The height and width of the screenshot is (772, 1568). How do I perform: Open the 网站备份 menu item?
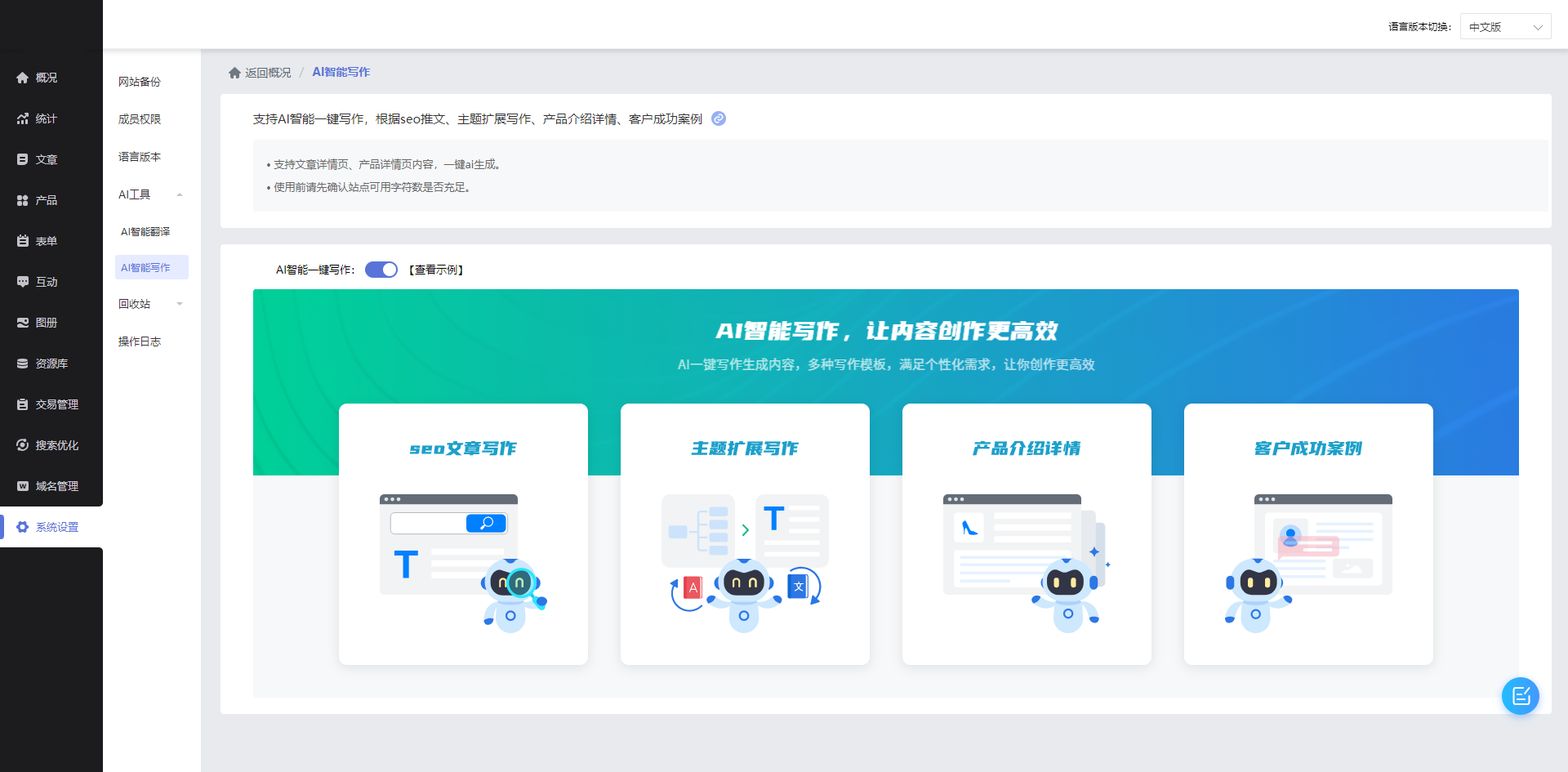point(140,82)
